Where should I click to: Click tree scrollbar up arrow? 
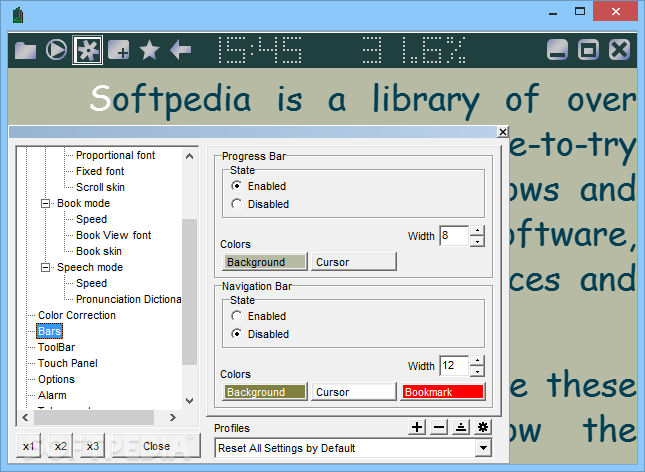[190, 156]
